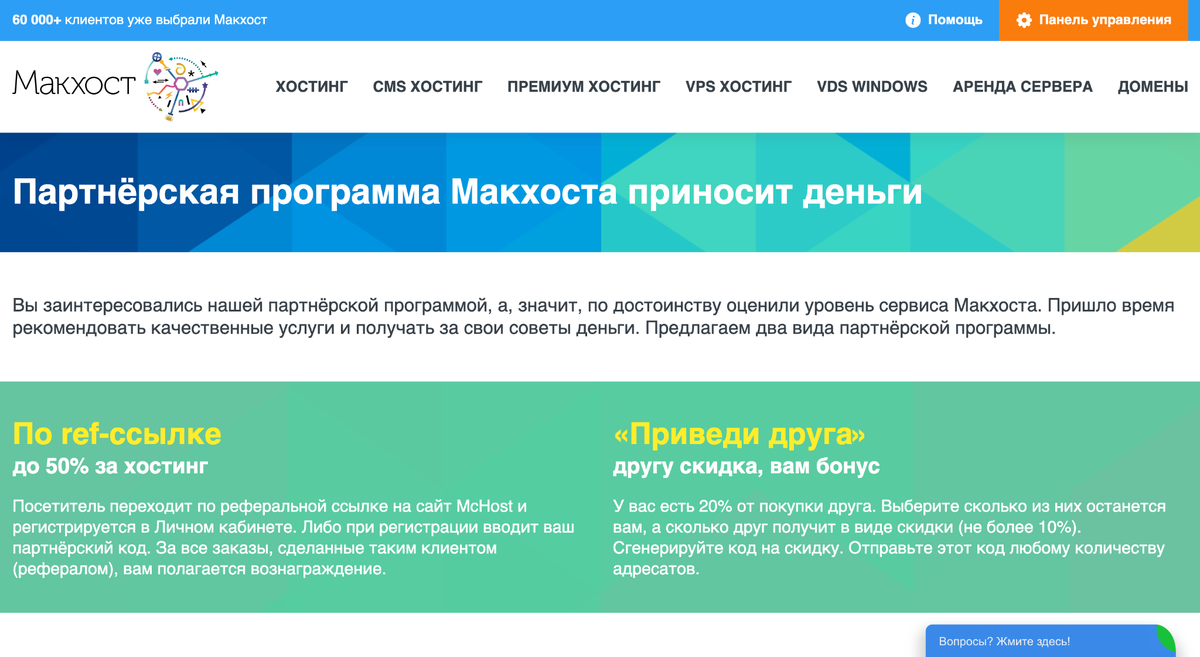Click the heading 'Партнёрская программа Макхоста приносит деньги'
This screenshot has width=1200, height=657.
467,191
